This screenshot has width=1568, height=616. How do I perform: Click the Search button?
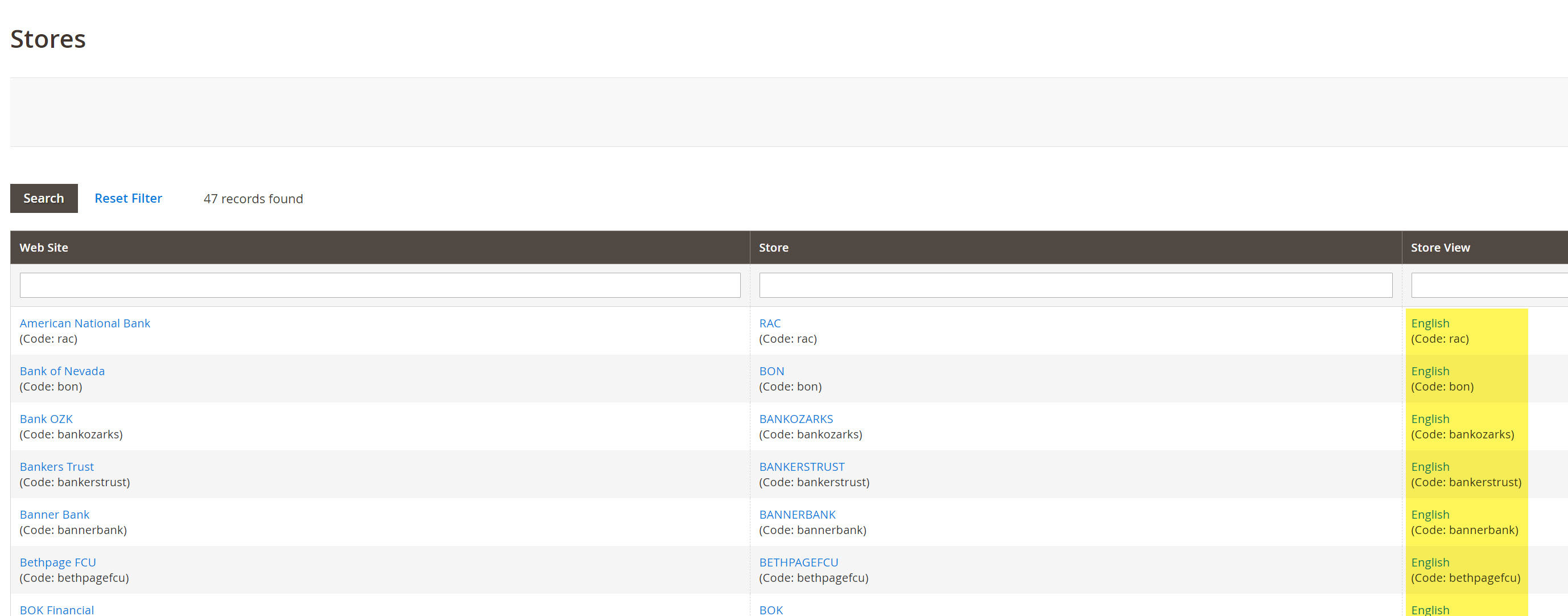pos(43,198)
